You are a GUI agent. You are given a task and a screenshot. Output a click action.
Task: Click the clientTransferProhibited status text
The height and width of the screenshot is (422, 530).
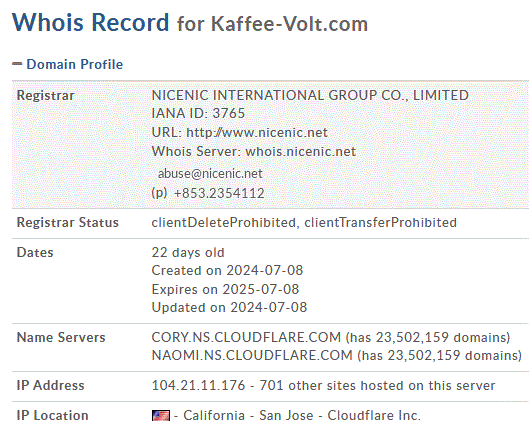tap(381, 222)
